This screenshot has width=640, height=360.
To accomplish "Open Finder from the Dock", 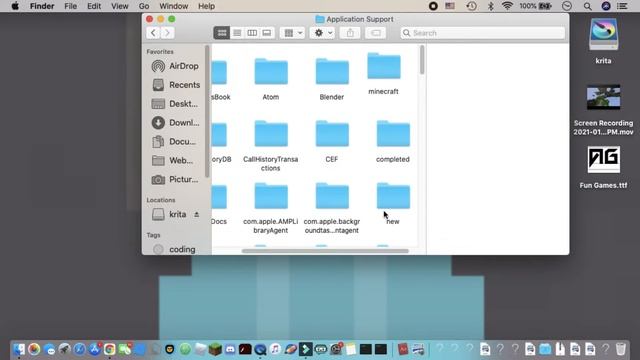I will point(19,349).
